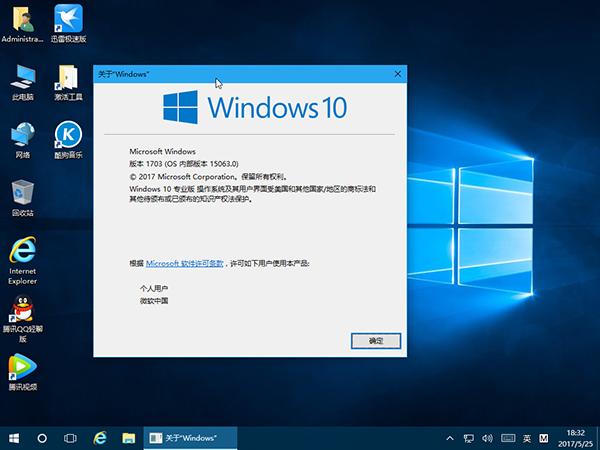This screenshot has height=450, width=600.
Task: Open File Explorer from the taskbar
Action: pyautogui.click(x=128, y=438)
